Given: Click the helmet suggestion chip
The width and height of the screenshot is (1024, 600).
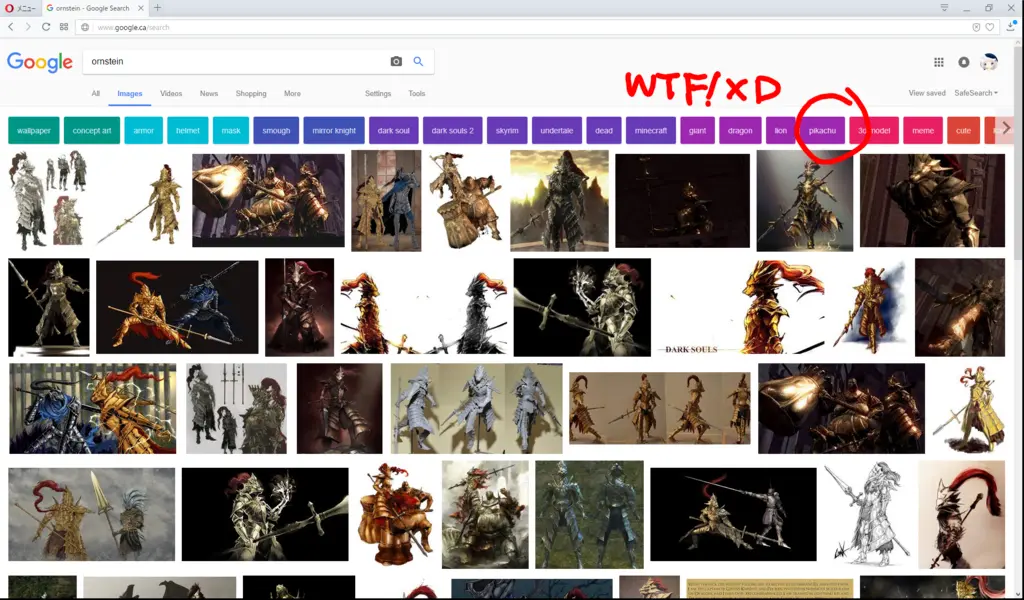Looking at the screenshot, I should pos(187,131).
